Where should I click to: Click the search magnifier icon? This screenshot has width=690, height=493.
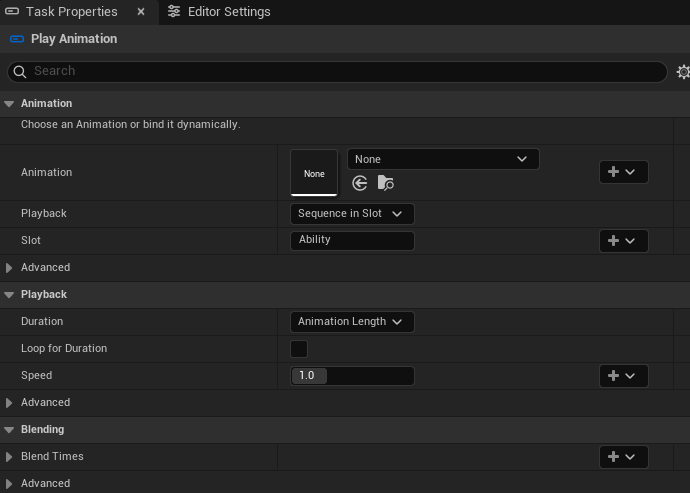point(19,71)
